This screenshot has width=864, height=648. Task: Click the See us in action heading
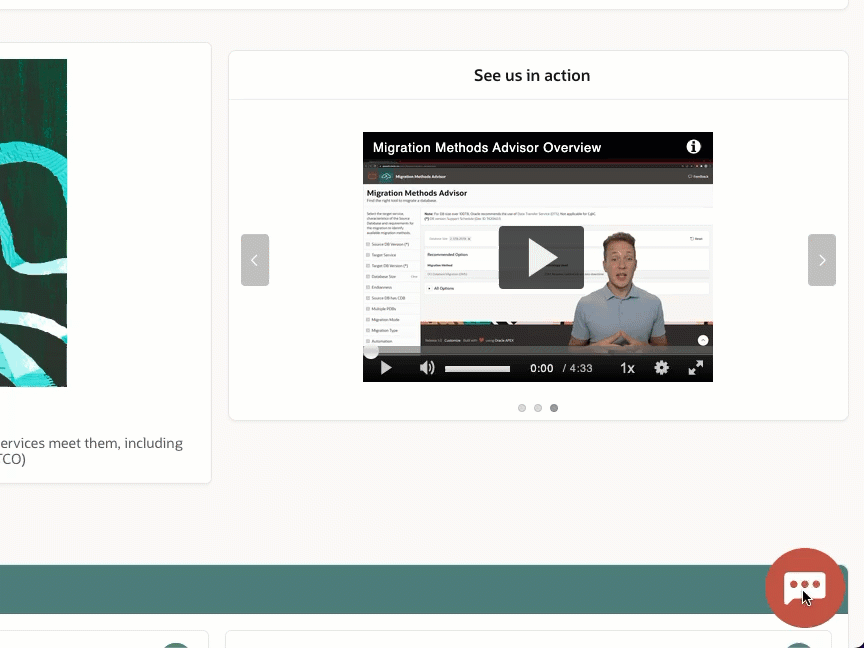click(x=532, y=75)
